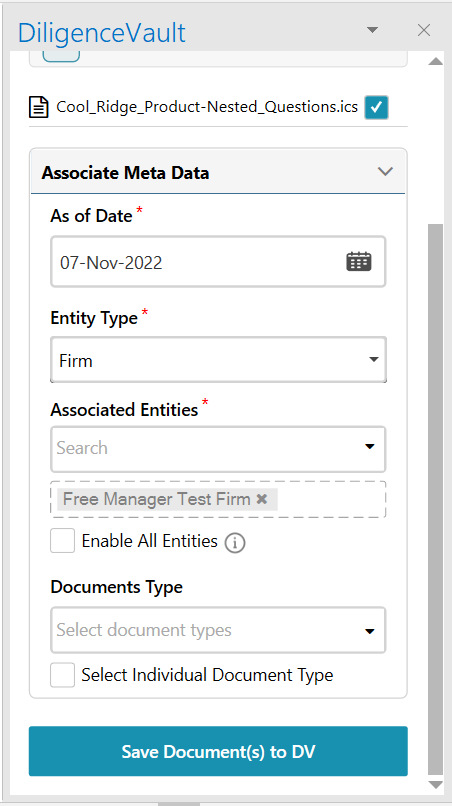Click the scrollbar up arrow
The height and width of the screenshot is (806, 452).
tap(436, 62)
